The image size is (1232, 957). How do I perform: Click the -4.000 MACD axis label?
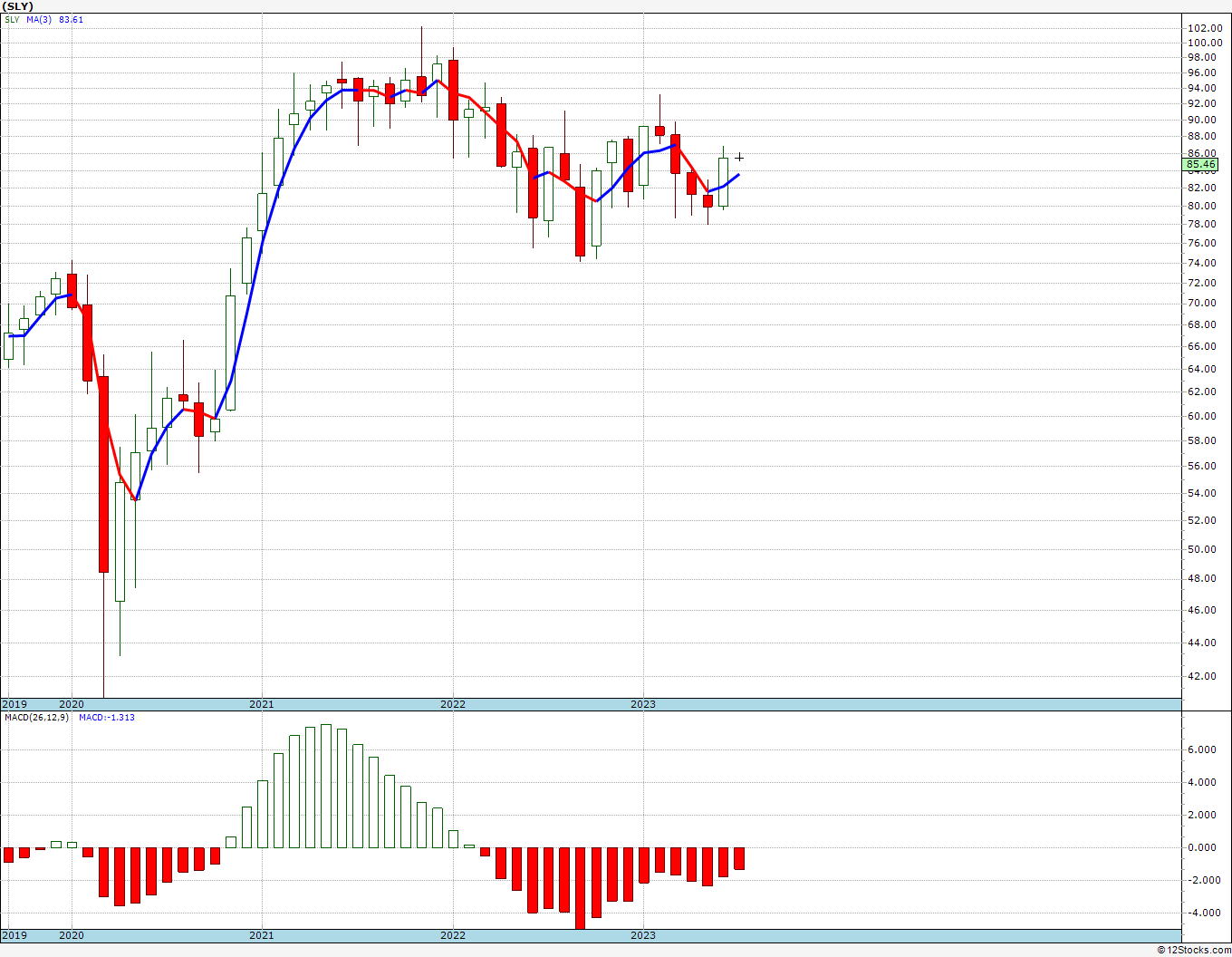click(x=1206, y=913)
